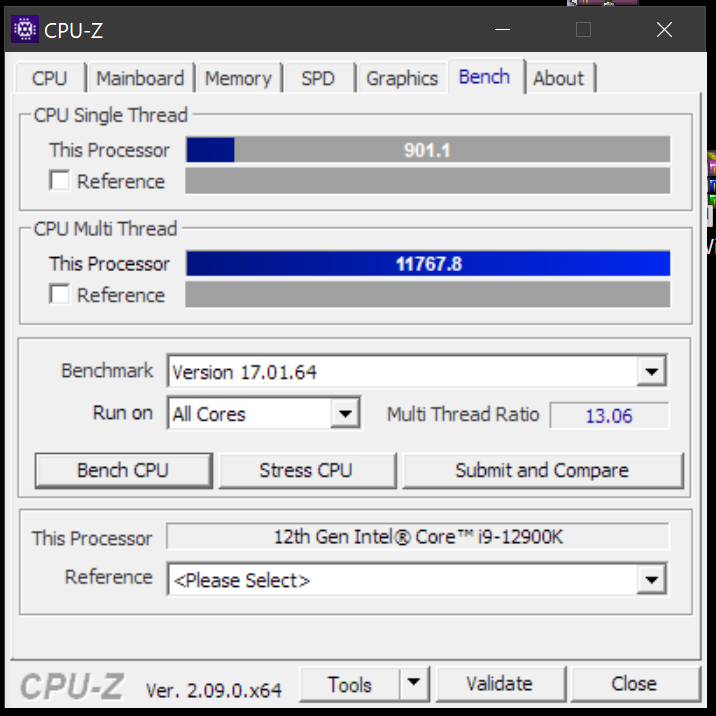Click the CPU-Z logo at bottom left
Viewport: 716px width, 716px height.
click(72, 686)
